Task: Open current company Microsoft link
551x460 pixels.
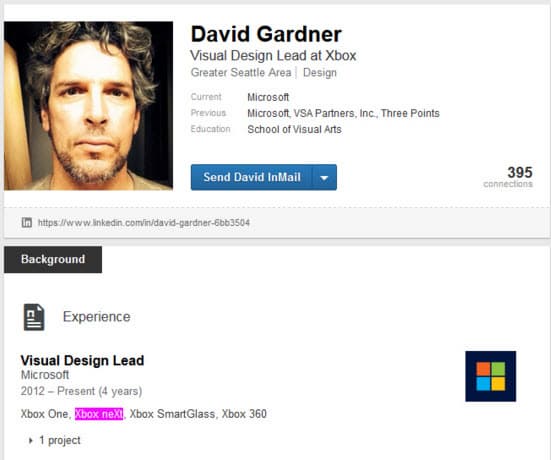Action: pos(268,97)
